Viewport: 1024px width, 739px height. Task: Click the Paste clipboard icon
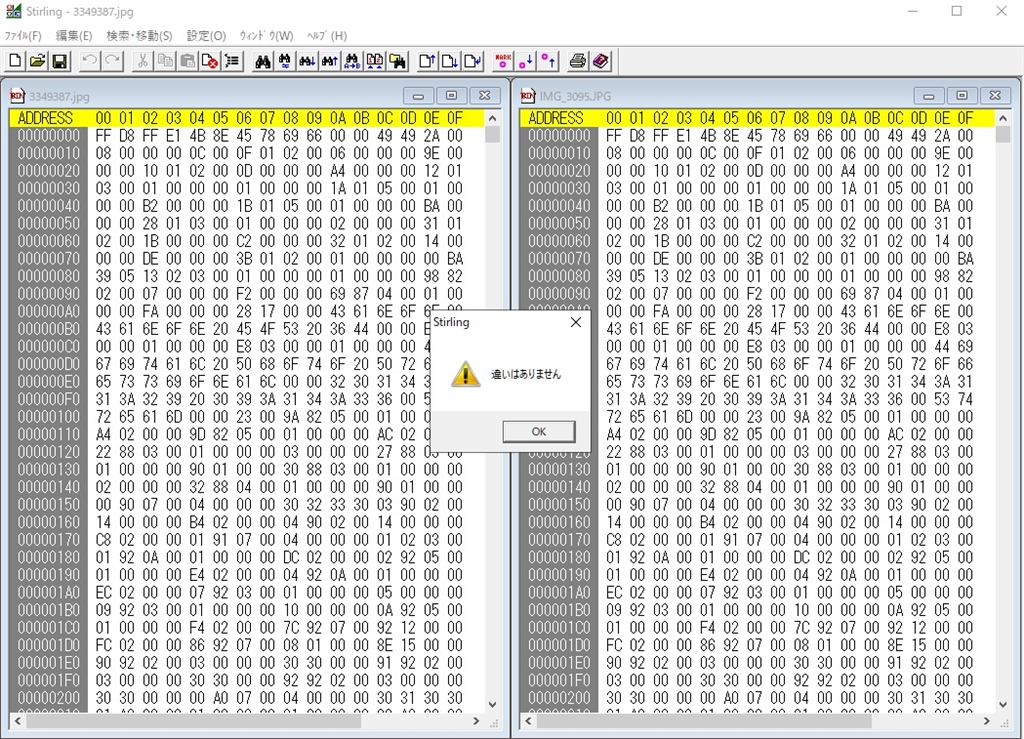187,61
